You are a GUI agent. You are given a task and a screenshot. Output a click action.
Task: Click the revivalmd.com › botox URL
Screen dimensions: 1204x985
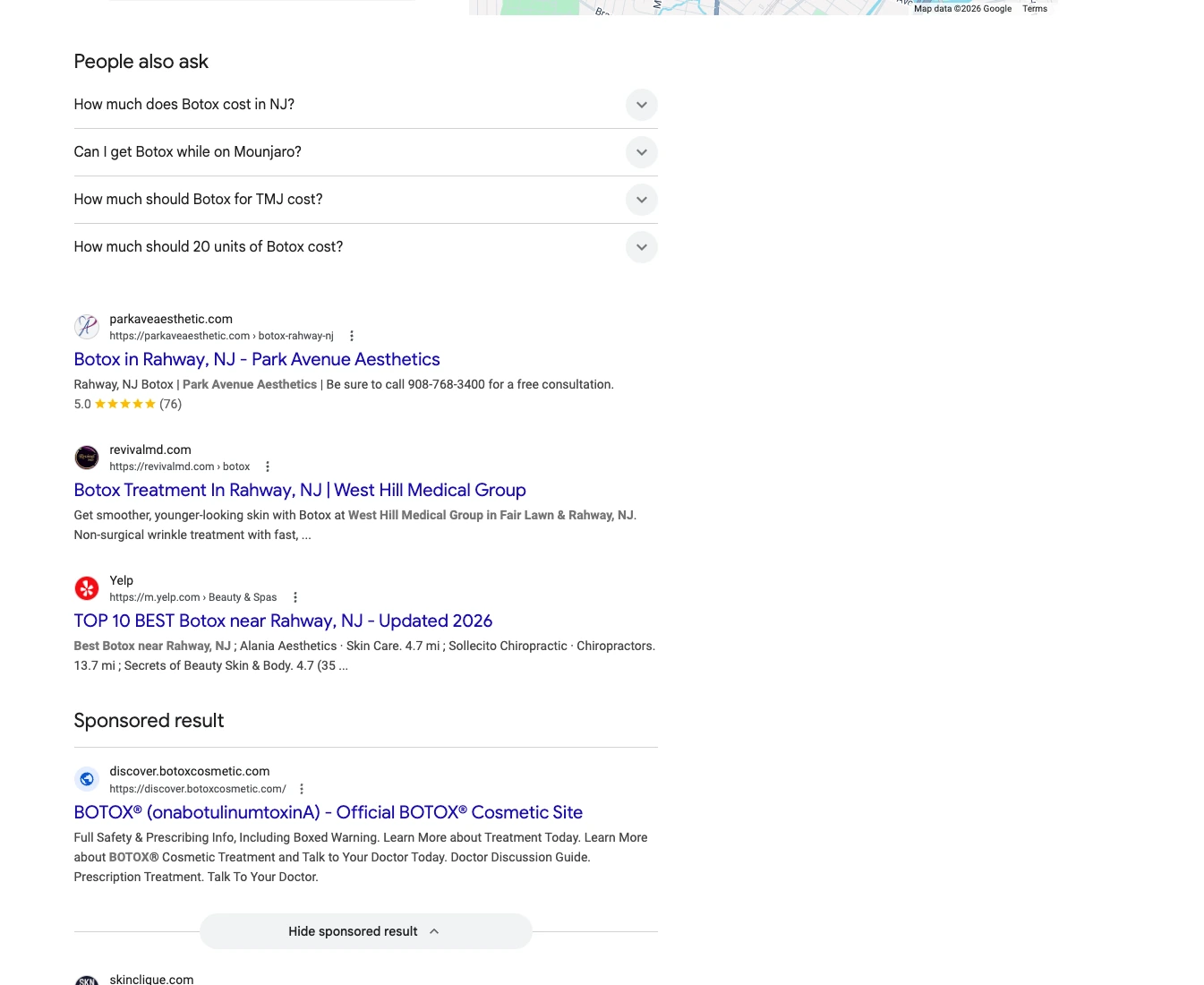[180, 467]
